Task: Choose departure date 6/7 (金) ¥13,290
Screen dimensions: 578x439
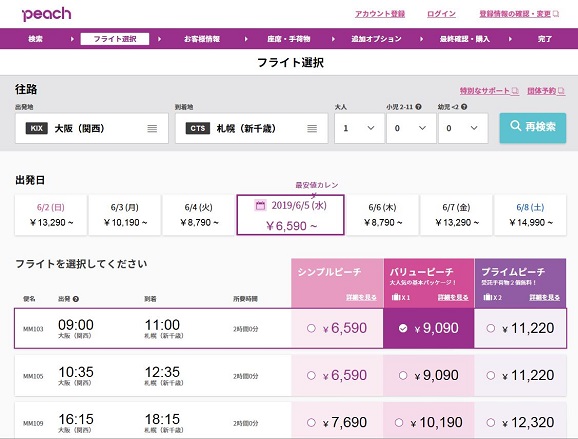Action: 456,215
